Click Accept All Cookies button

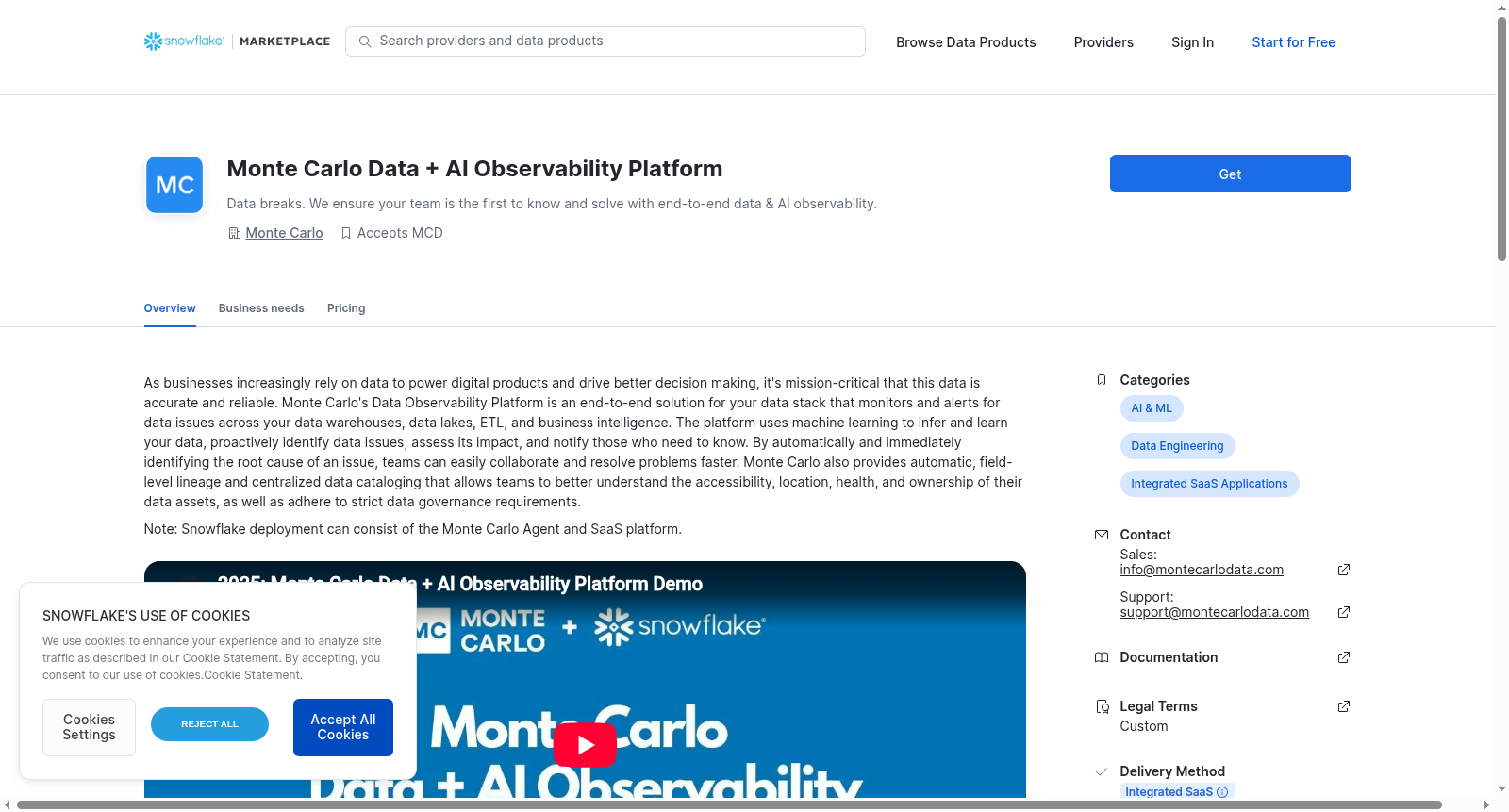[x=343, y=727]
